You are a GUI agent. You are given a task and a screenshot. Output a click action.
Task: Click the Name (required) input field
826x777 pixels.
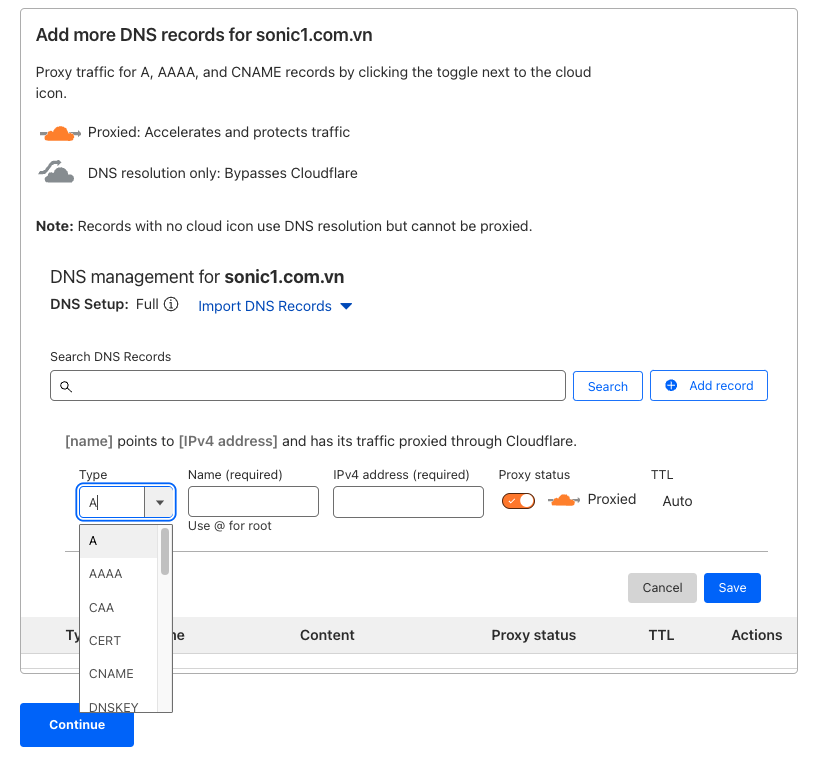253,501
